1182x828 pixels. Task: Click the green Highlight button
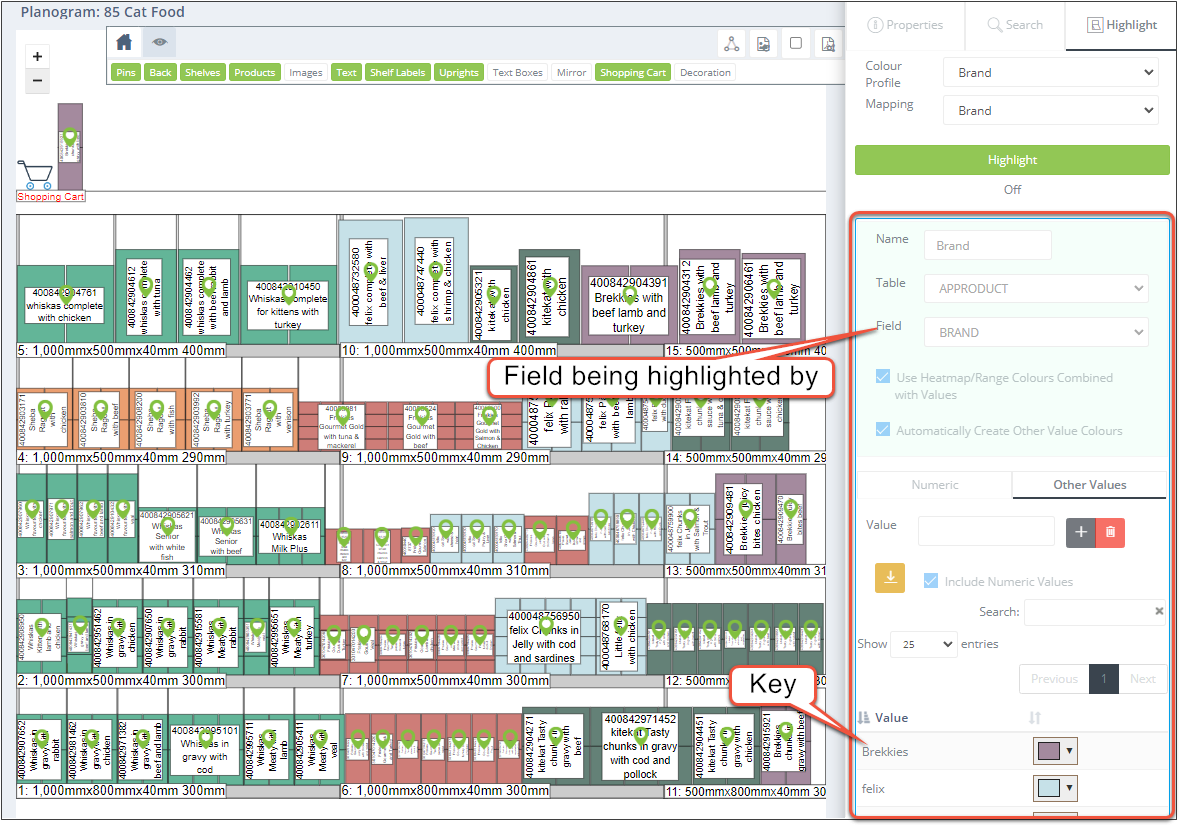pos(1012,160)
